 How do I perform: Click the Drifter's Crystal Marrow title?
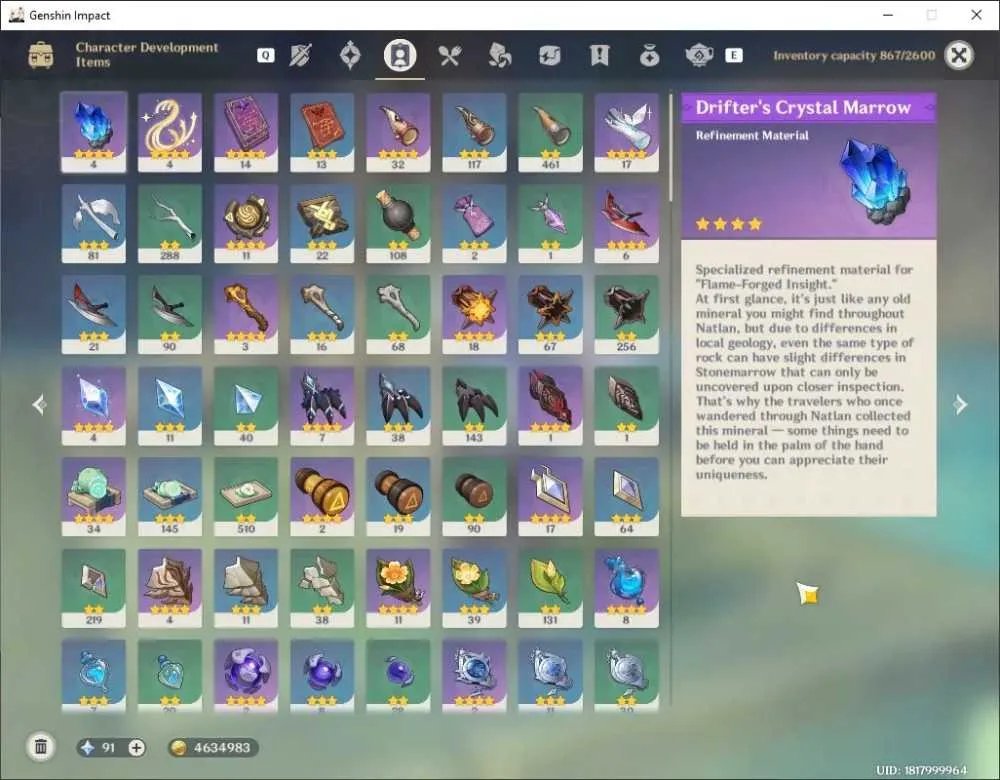[803, 107]
